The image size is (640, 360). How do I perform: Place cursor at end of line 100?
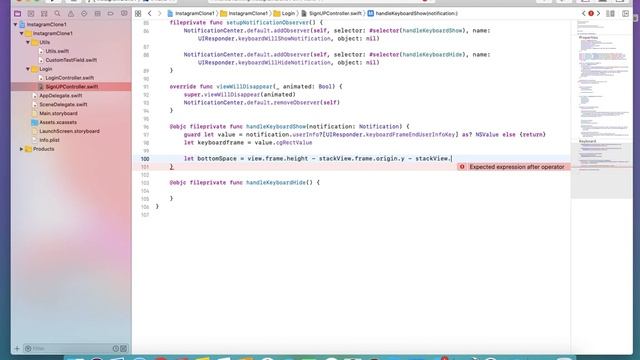[x=451, y=158]
